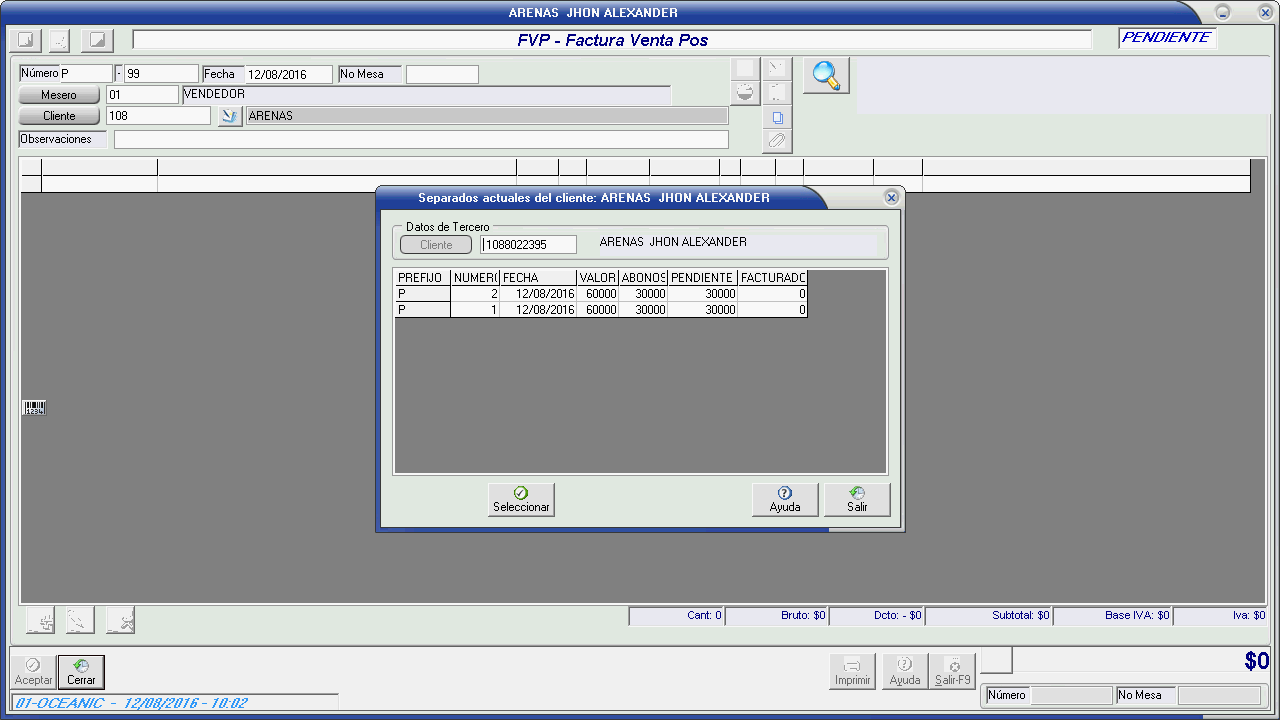Image resolution: width=1280 pixels, height=720 pixels.
Task: Click Ayuda inside the Separados dialog
Action: (x=784, y=499)
